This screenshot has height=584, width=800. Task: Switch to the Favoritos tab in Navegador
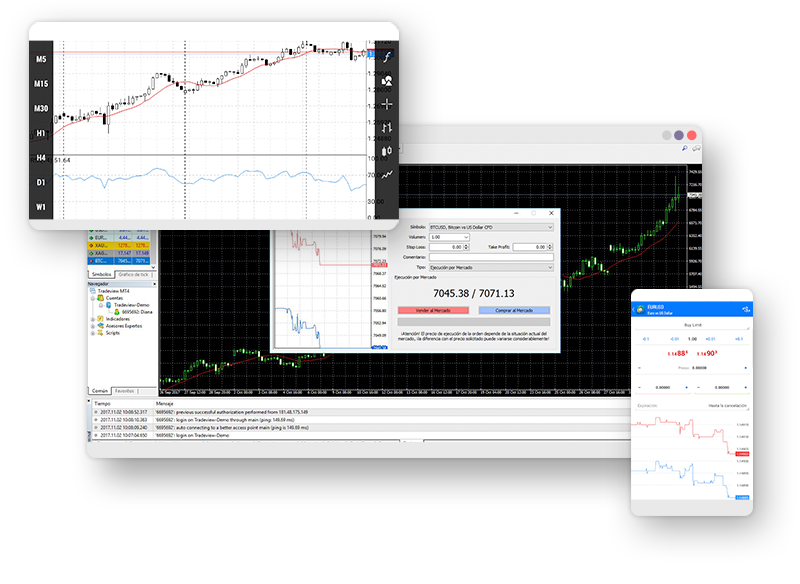125,391
